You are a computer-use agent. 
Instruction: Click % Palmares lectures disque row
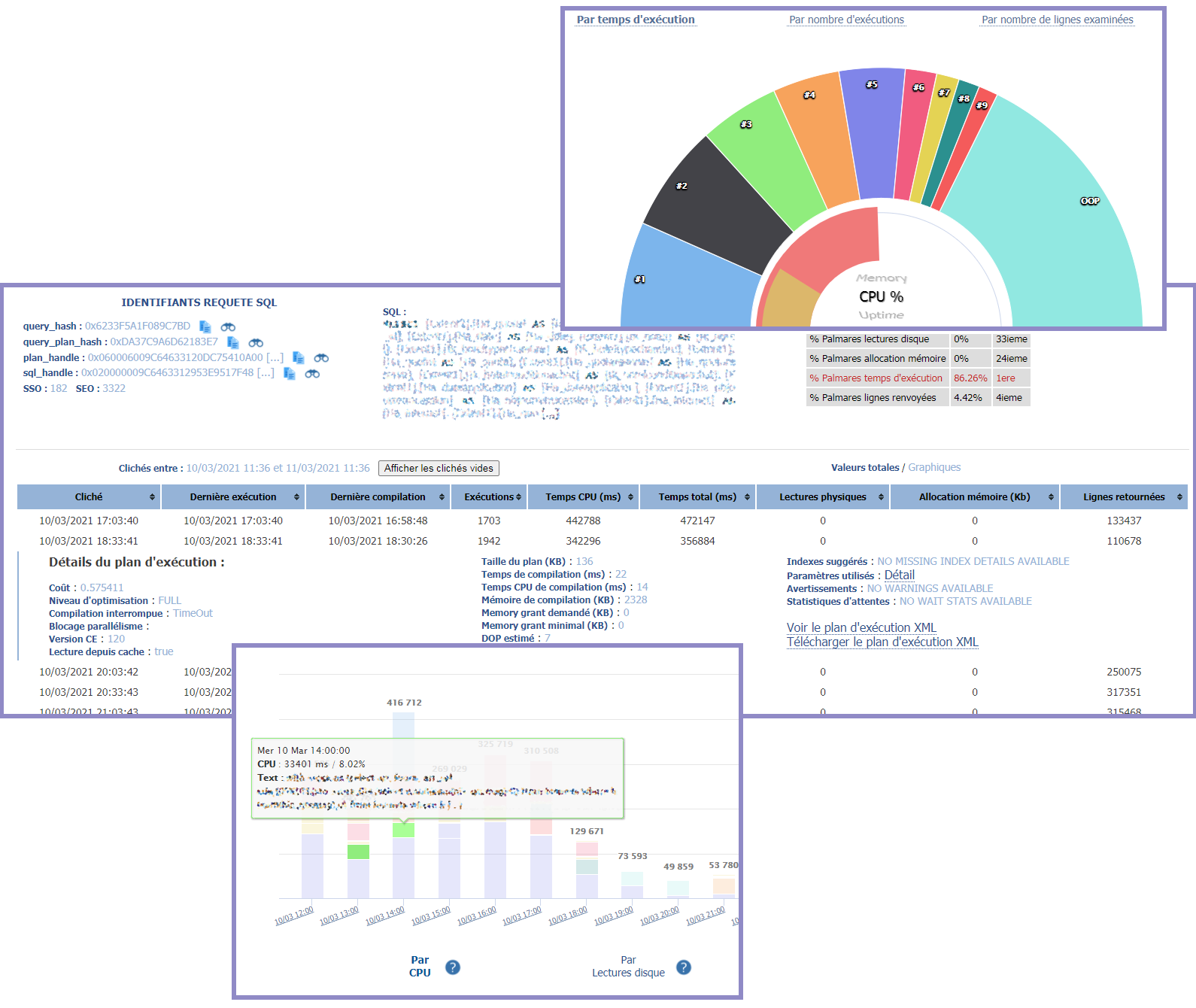(918, 339)
